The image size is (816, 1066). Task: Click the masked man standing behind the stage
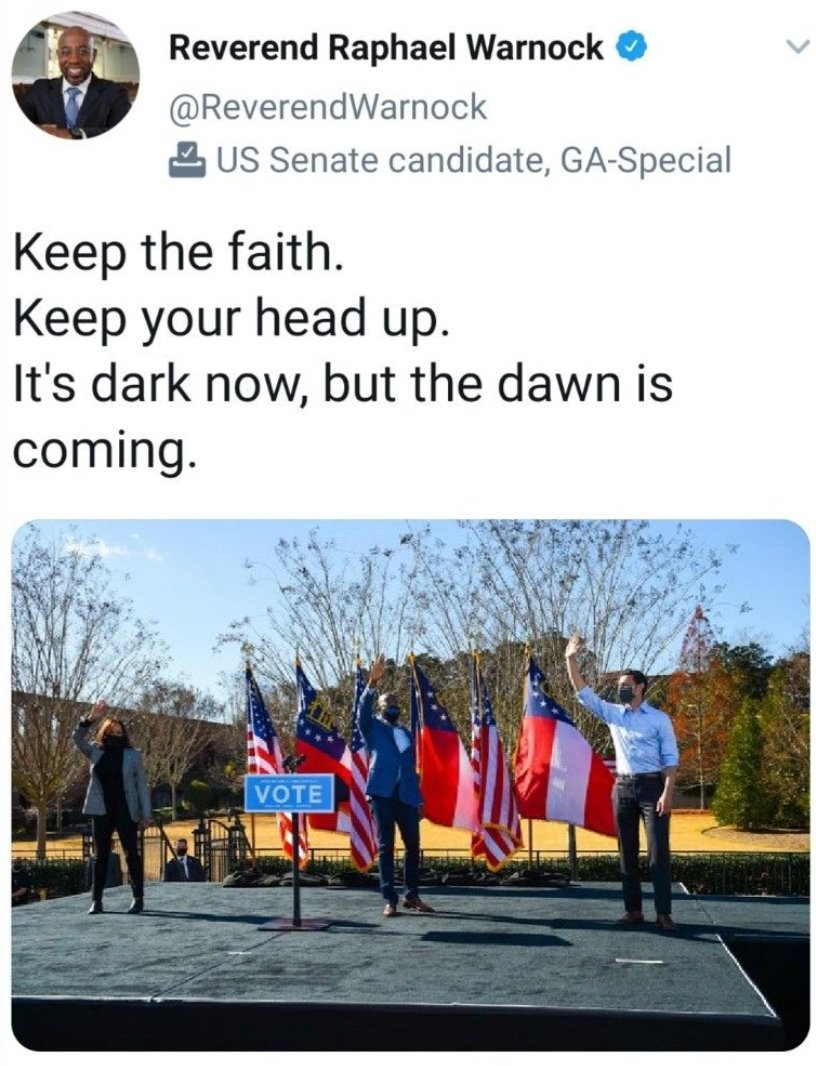[x=182, y=860]
